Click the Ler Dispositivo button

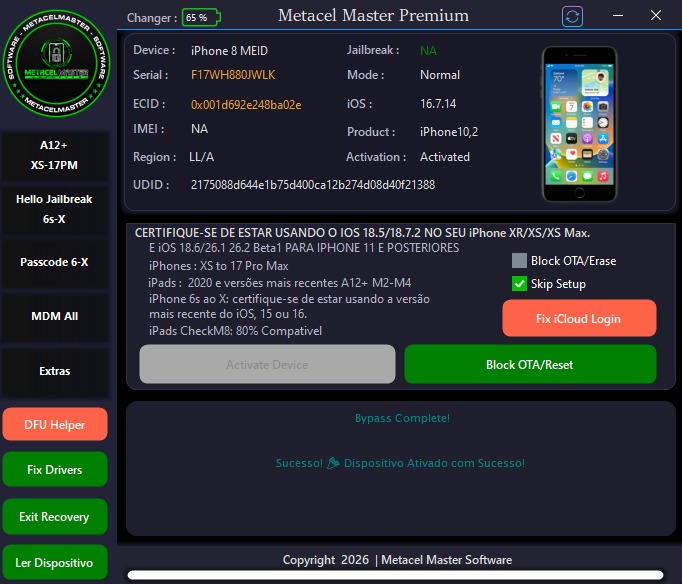pyautogui.click(x=55, y=563)
